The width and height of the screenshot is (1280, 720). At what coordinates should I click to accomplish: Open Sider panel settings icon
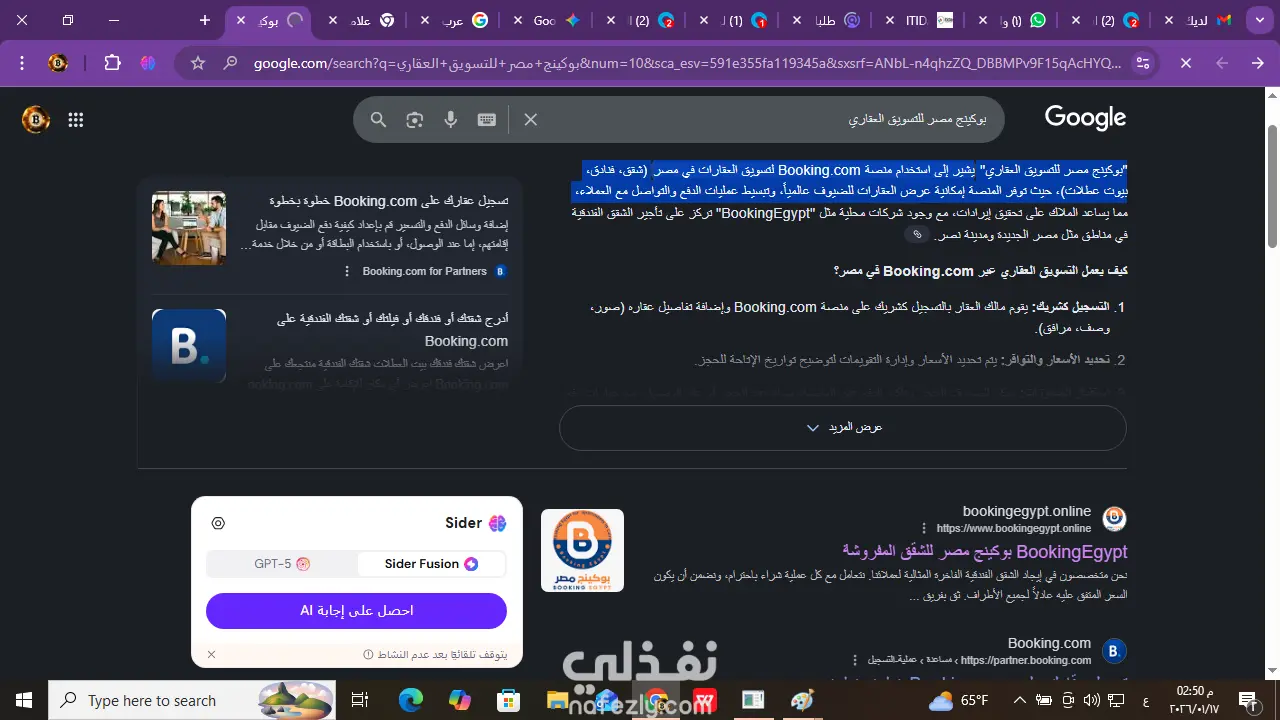(x=218, y=523)
